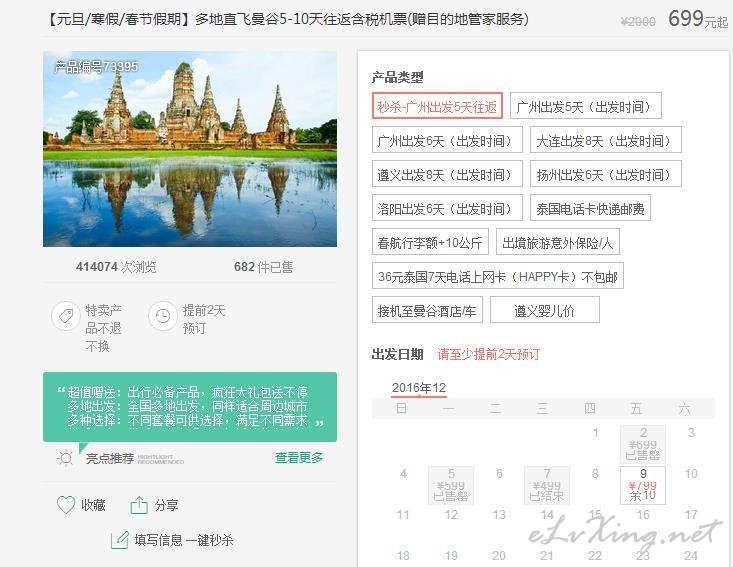Open 查看更多 link
This screenshot has width=733, height=567.
point(299,458)
